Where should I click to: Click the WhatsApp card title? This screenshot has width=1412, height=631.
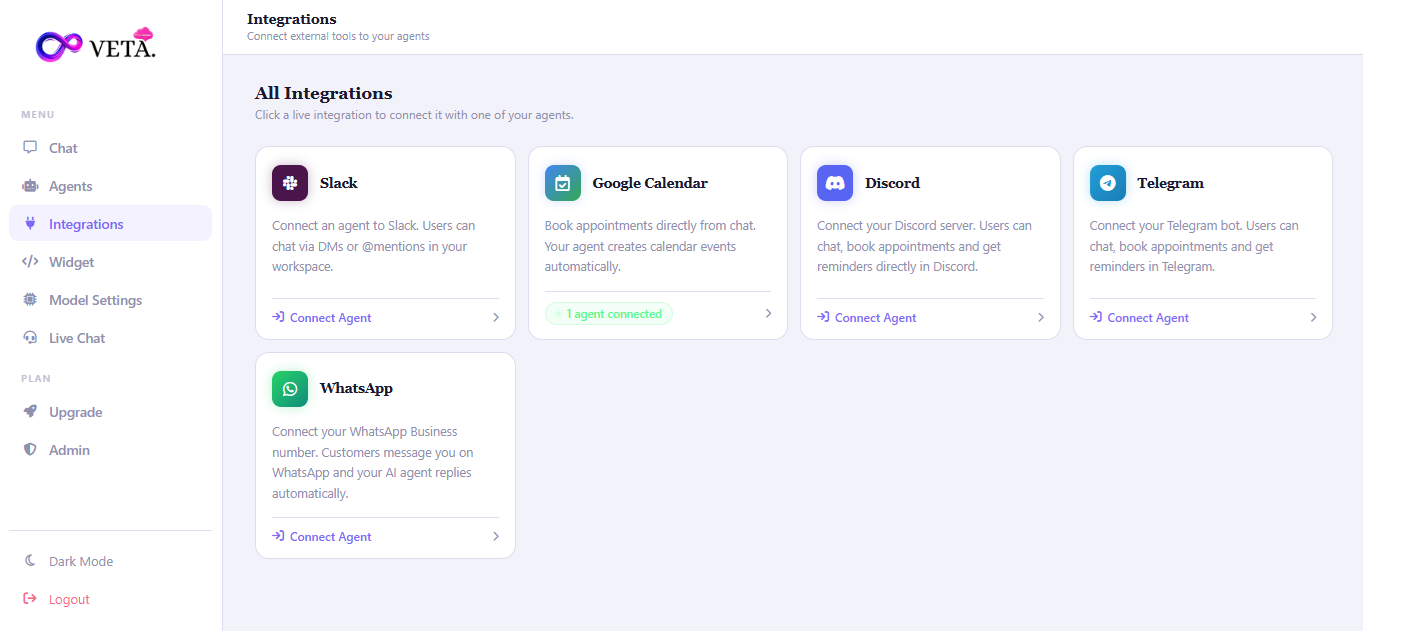click(356, 388)
